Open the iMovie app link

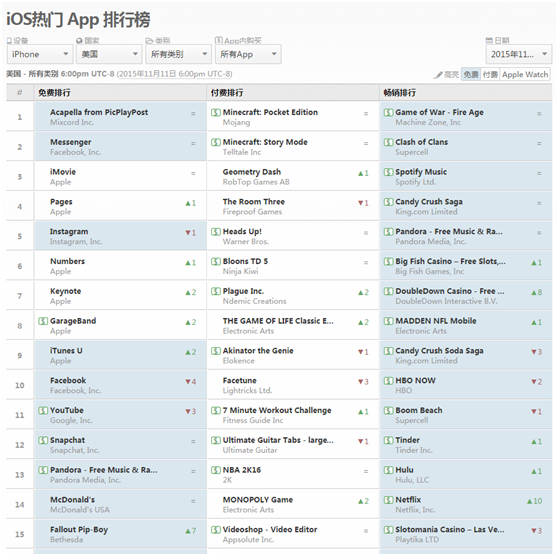click(x=63, y=172)
